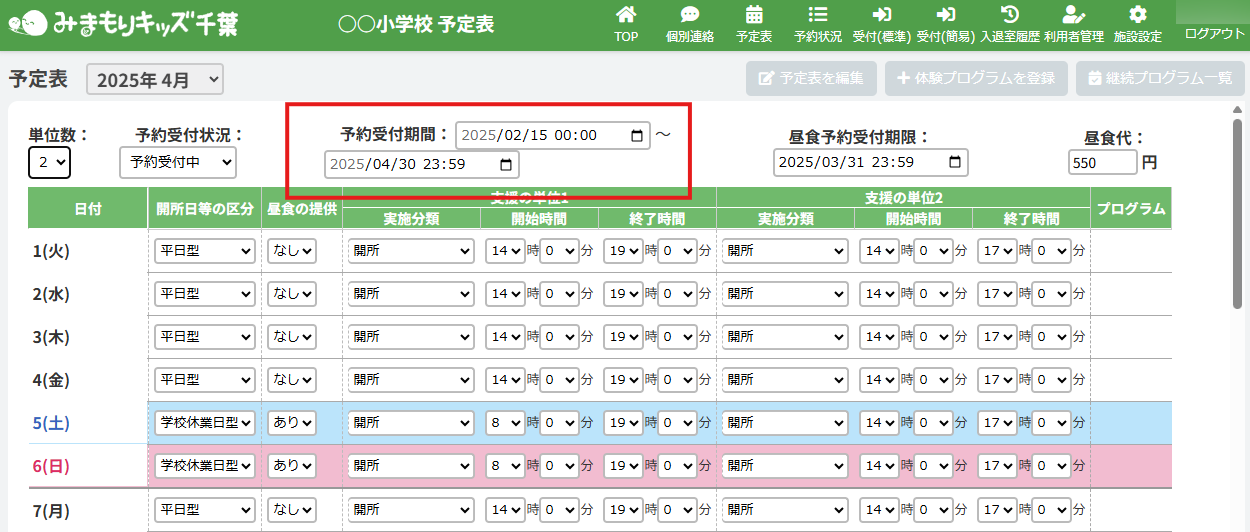Open 受付(簡易) sign-in icon

click(x=945, y=16)
